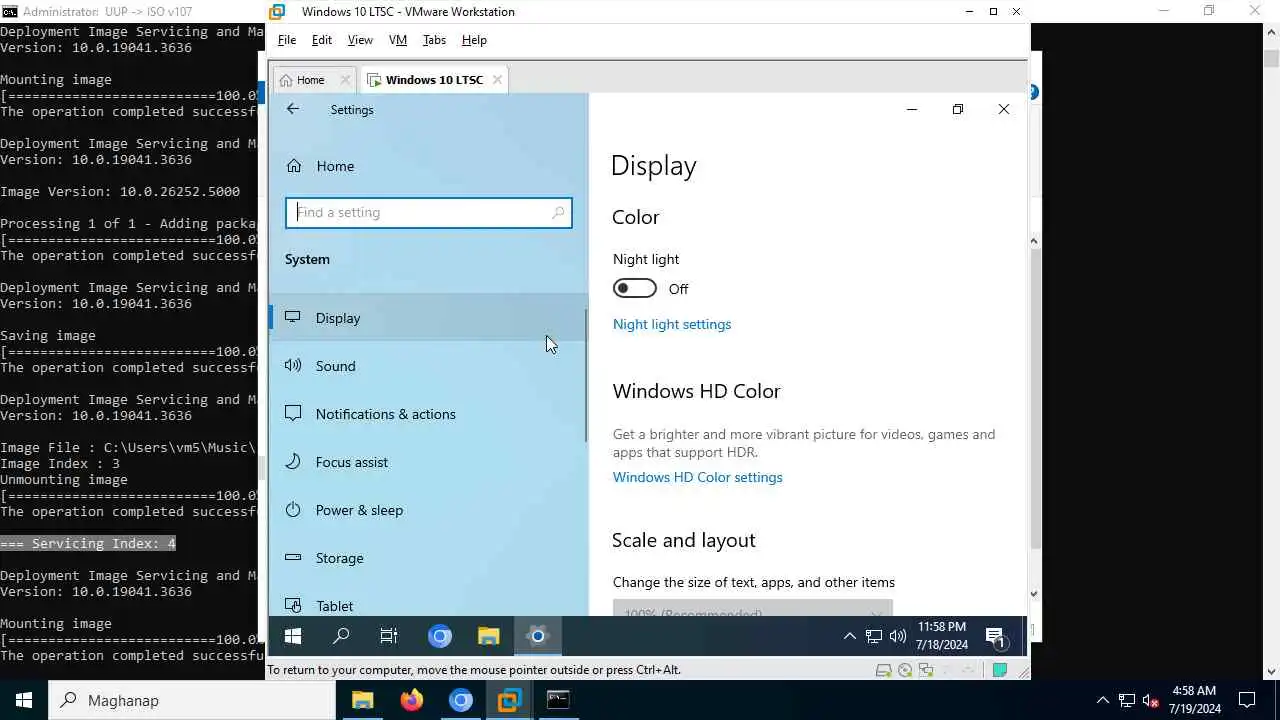Open the VMware Help menu
Viewport: 1280px width, 720px height.
(x=474, y=40)
